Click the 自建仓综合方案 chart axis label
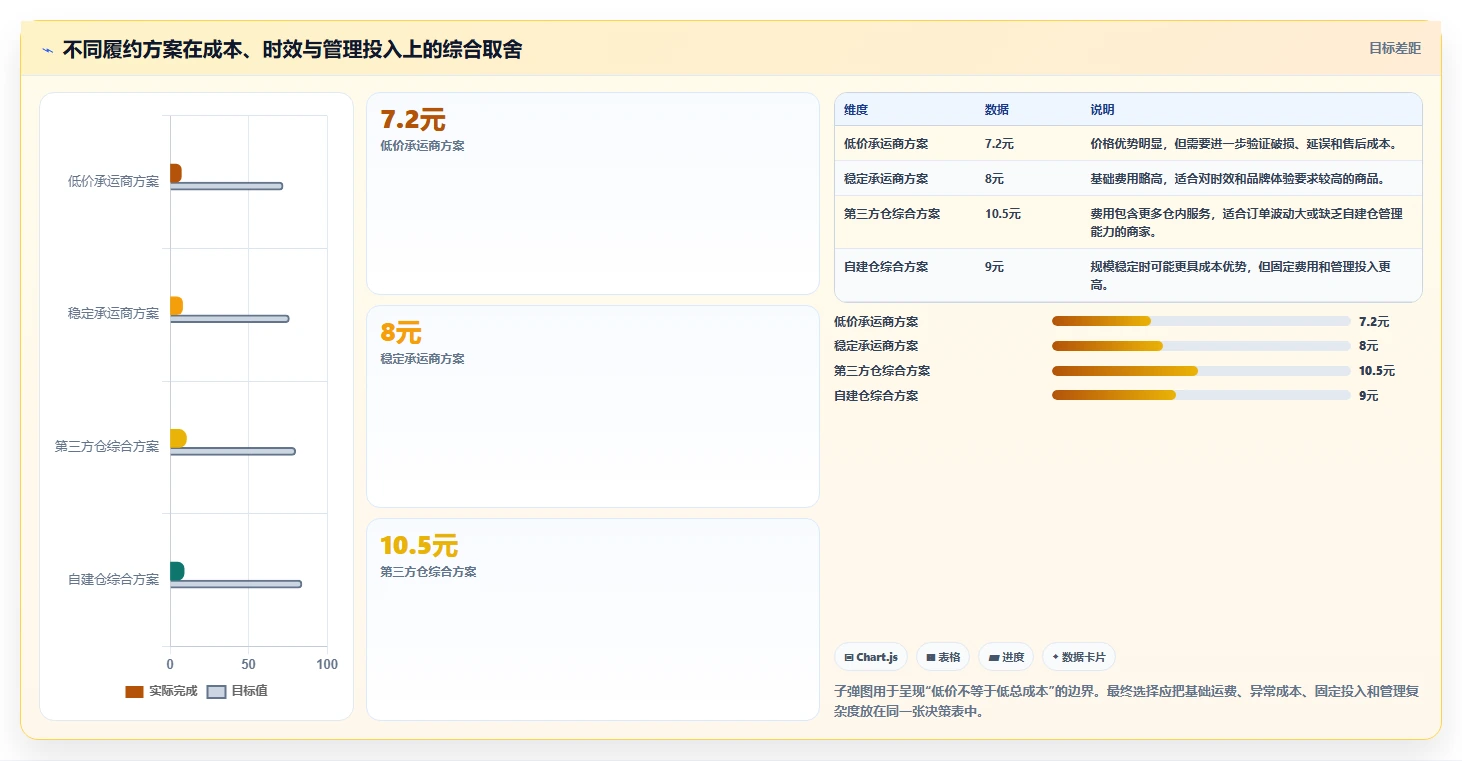 tap(113, 579)
